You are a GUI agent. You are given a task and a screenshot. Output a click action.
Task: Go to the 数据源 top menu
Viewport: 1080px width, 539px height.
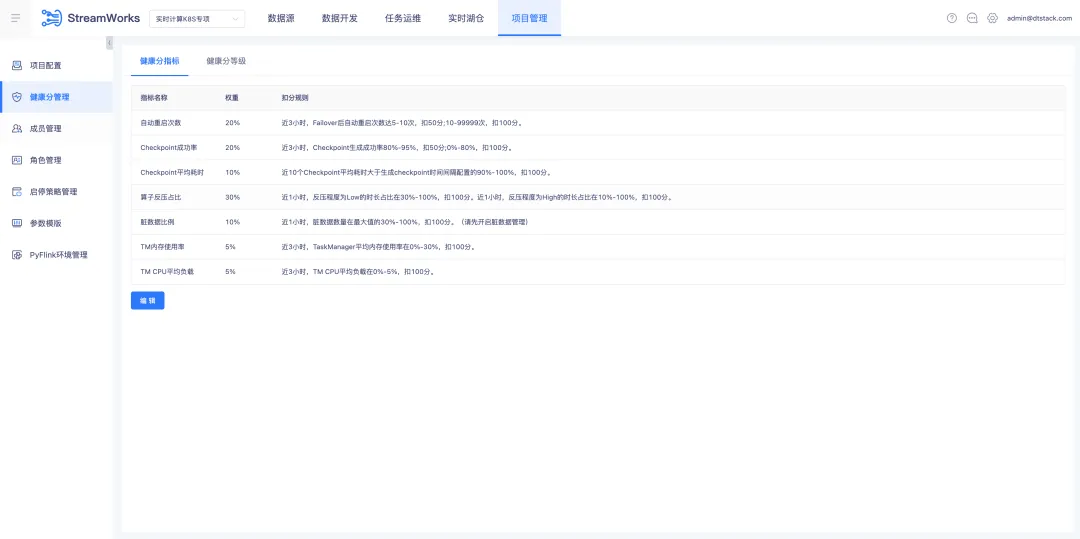click(281, 19)
